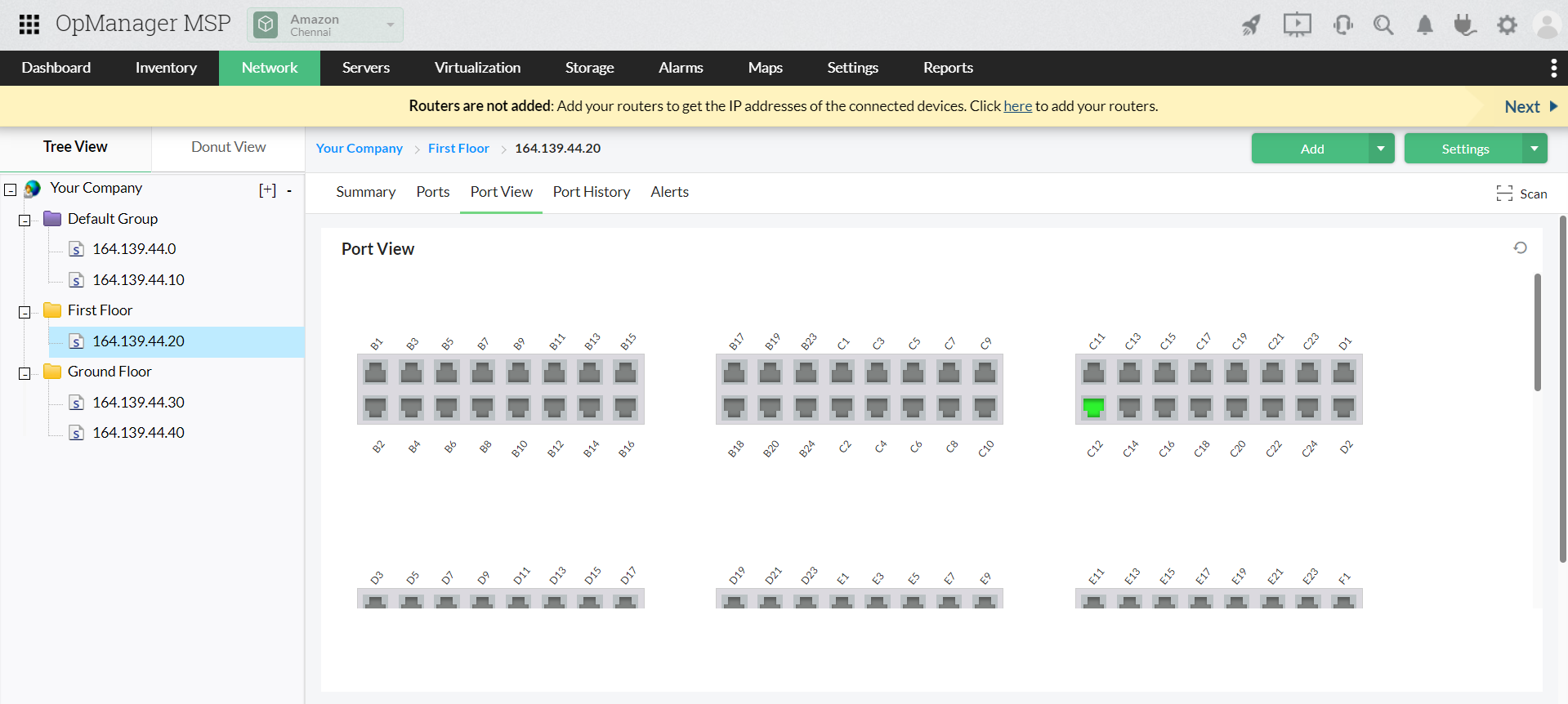Switch to the Port History tab

pyautogui.click(x=591, y=192)
